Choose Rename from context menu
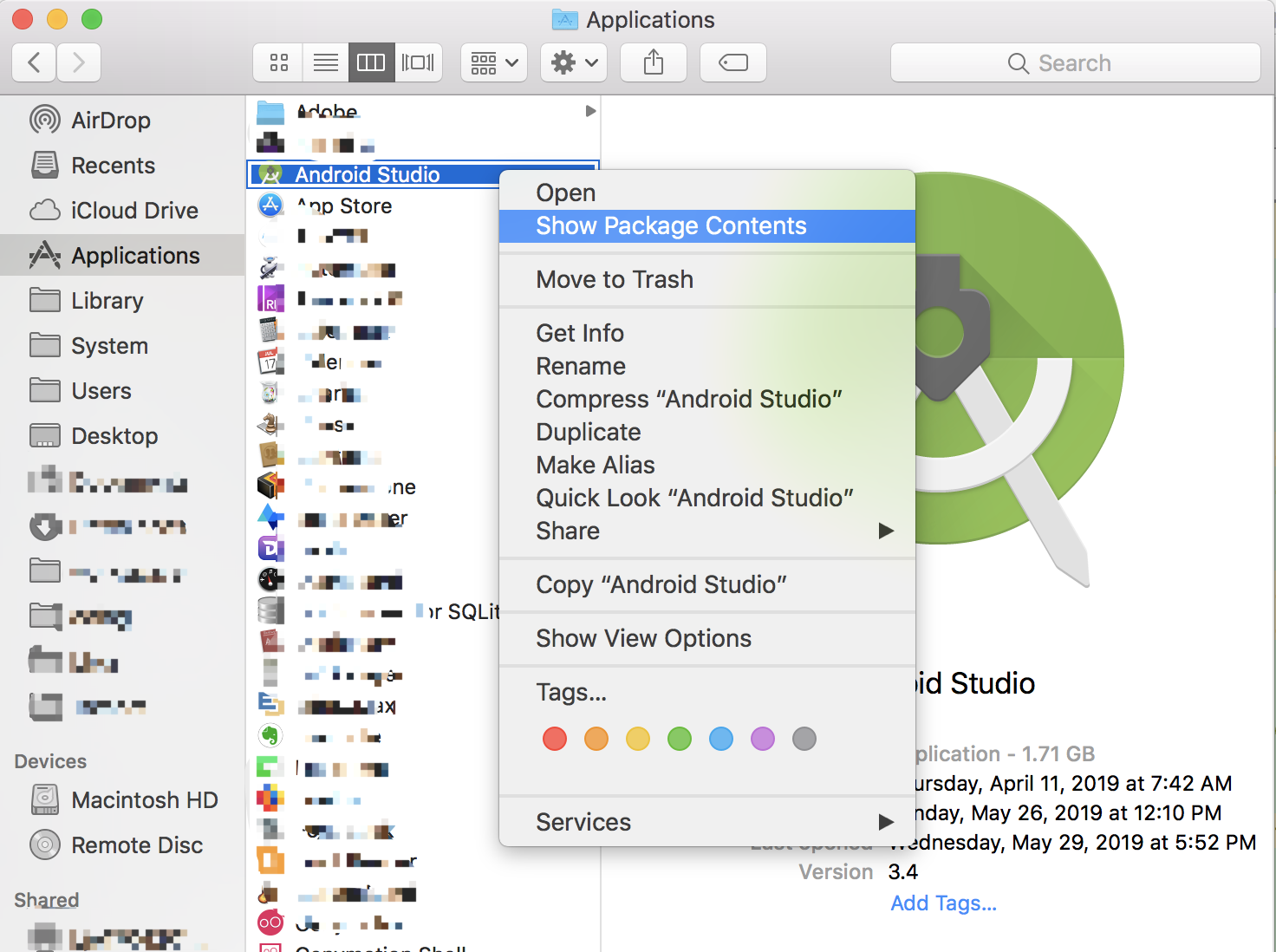This screenshot has width=1276, height=952. coord(707,366)
